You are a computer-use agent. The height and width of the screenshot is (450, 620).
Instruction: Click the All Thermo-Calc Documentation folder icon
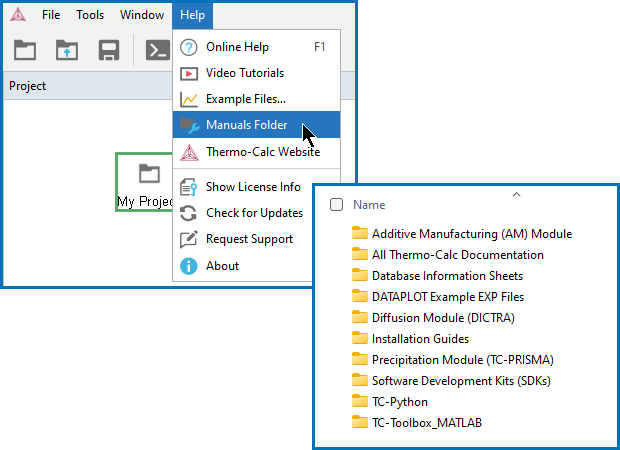tap(360, 254)
